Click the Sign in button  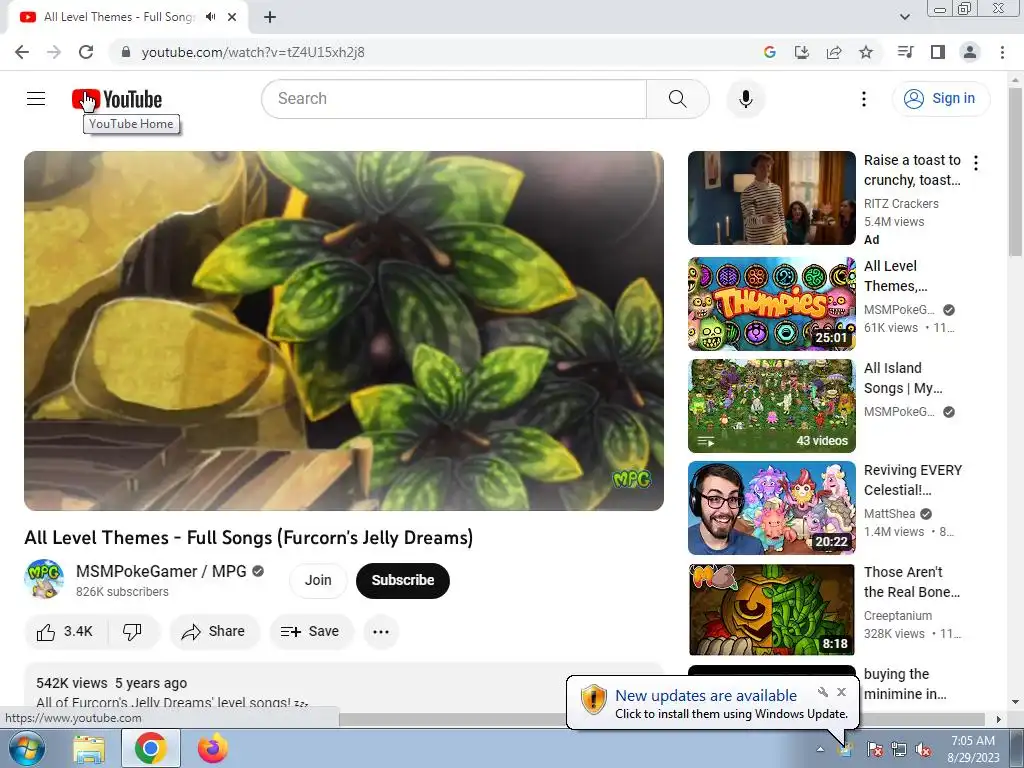pos(940,99)
